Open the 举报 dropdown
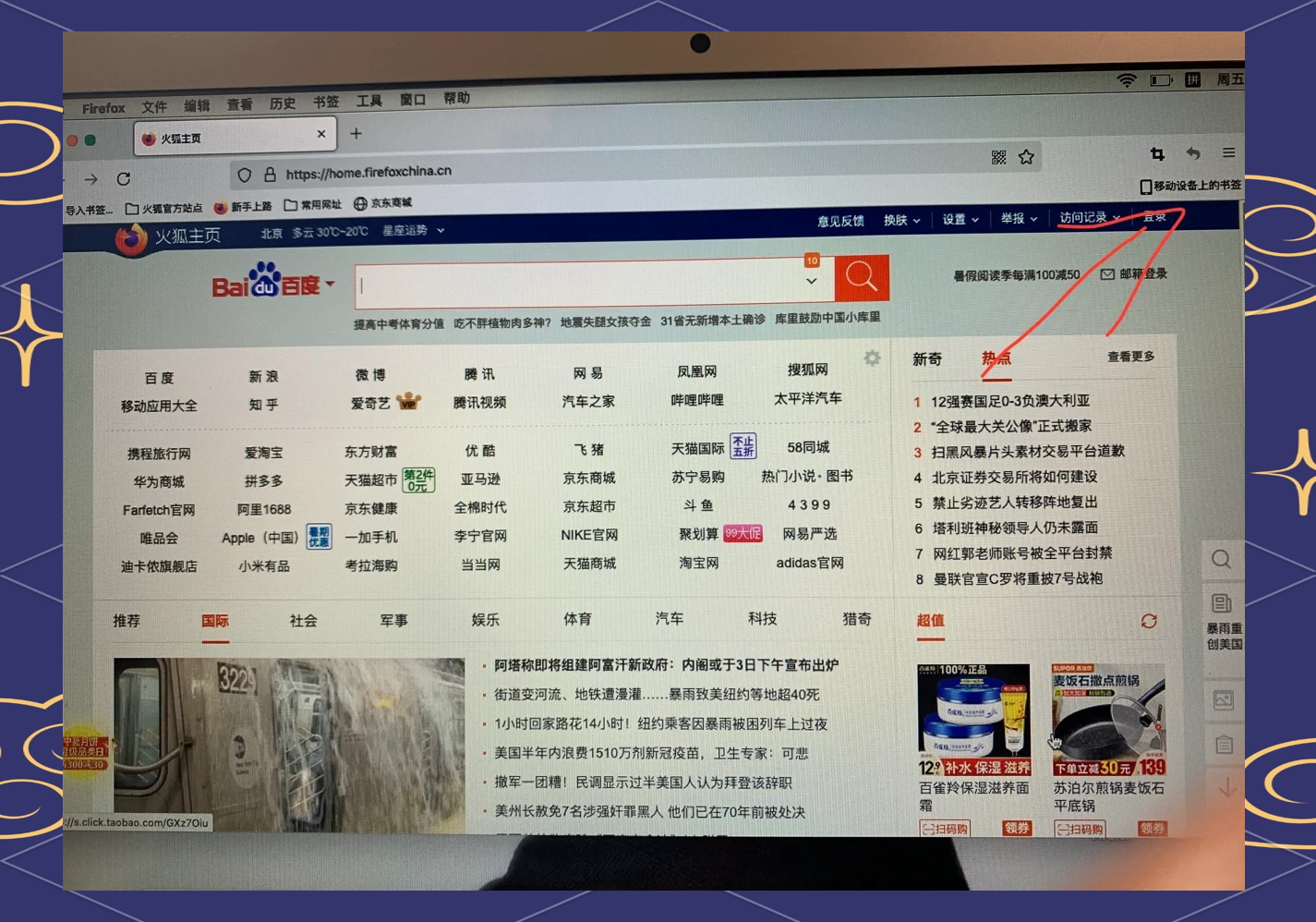The image size is (1316, 922). pos(1020,219)
